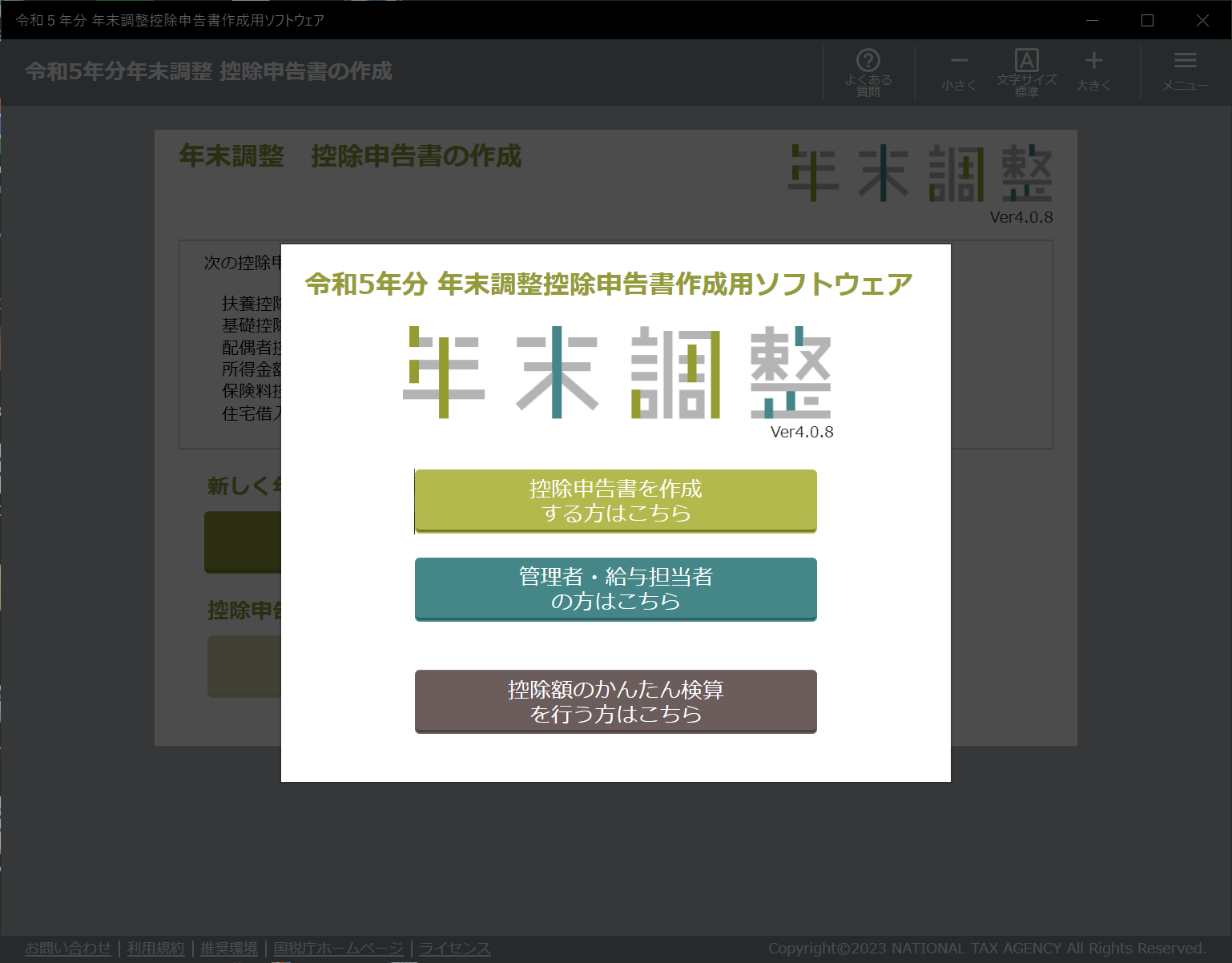Click header title 令和5年分年末調整 控除申告書の作成
Image resolution: width=1232 pixels, height=963 pixels.
[209, 71]
